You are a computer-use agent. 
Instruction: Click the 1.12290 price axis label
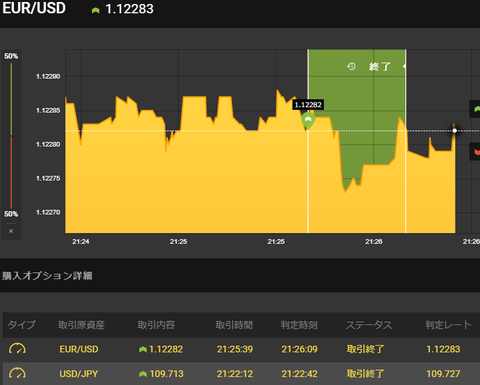pyautogui.click(x=48, y=76)
